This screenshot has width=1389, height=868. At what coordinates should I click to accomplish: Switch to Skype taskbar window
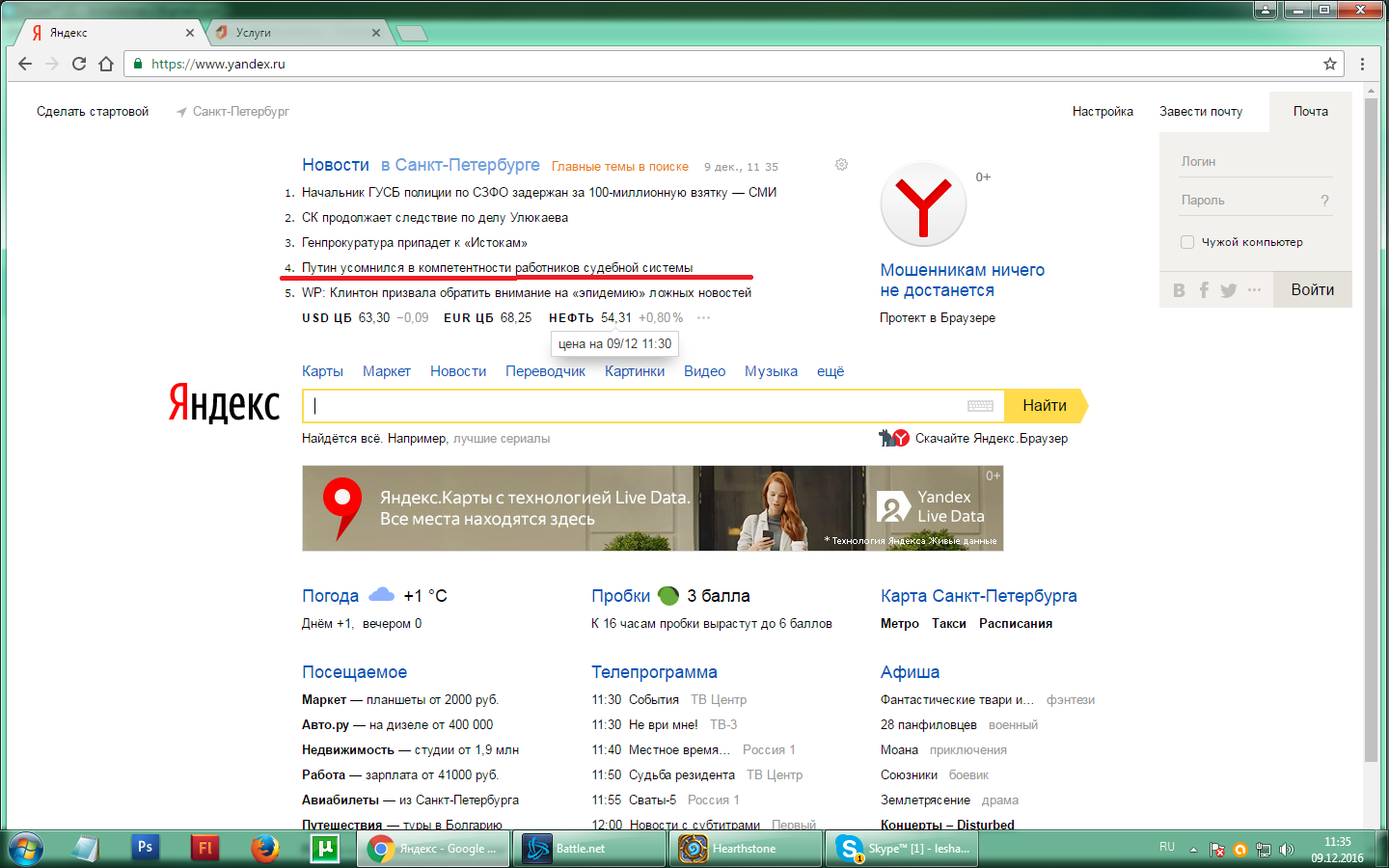point(902,849)
